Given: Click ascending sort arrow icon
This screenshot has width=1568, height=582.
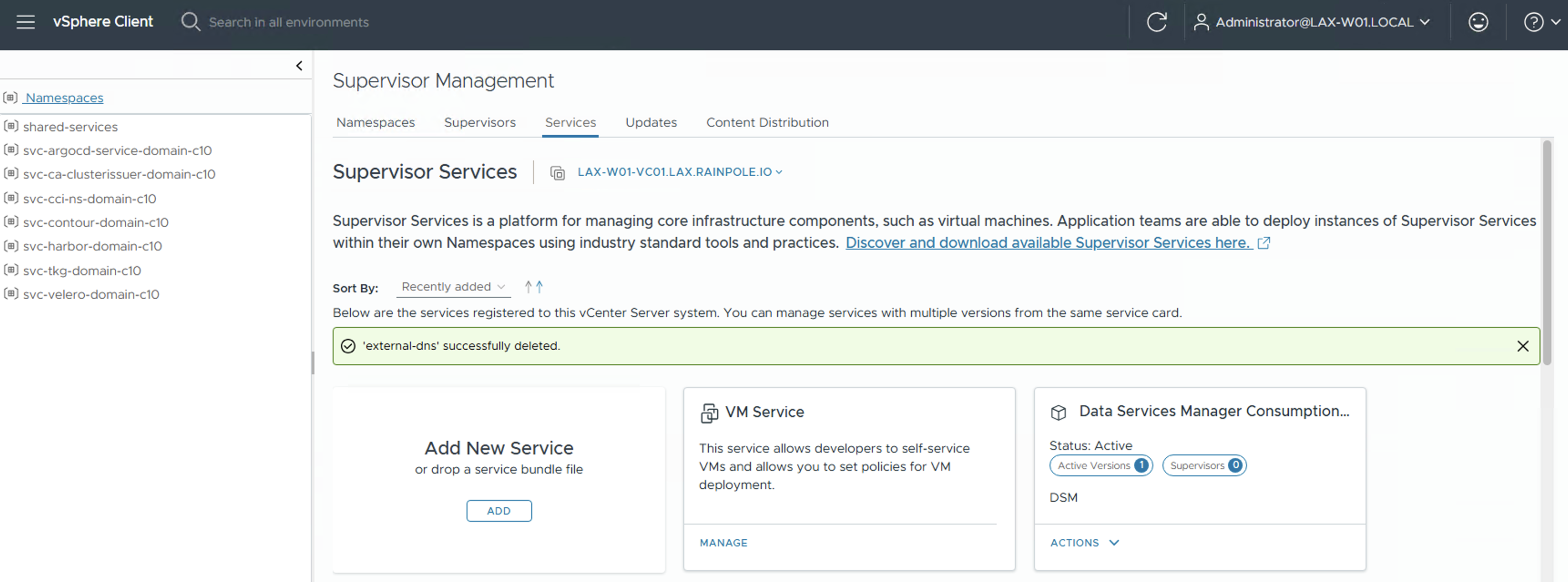Looking at the screenshot, I should coord(528,287).
